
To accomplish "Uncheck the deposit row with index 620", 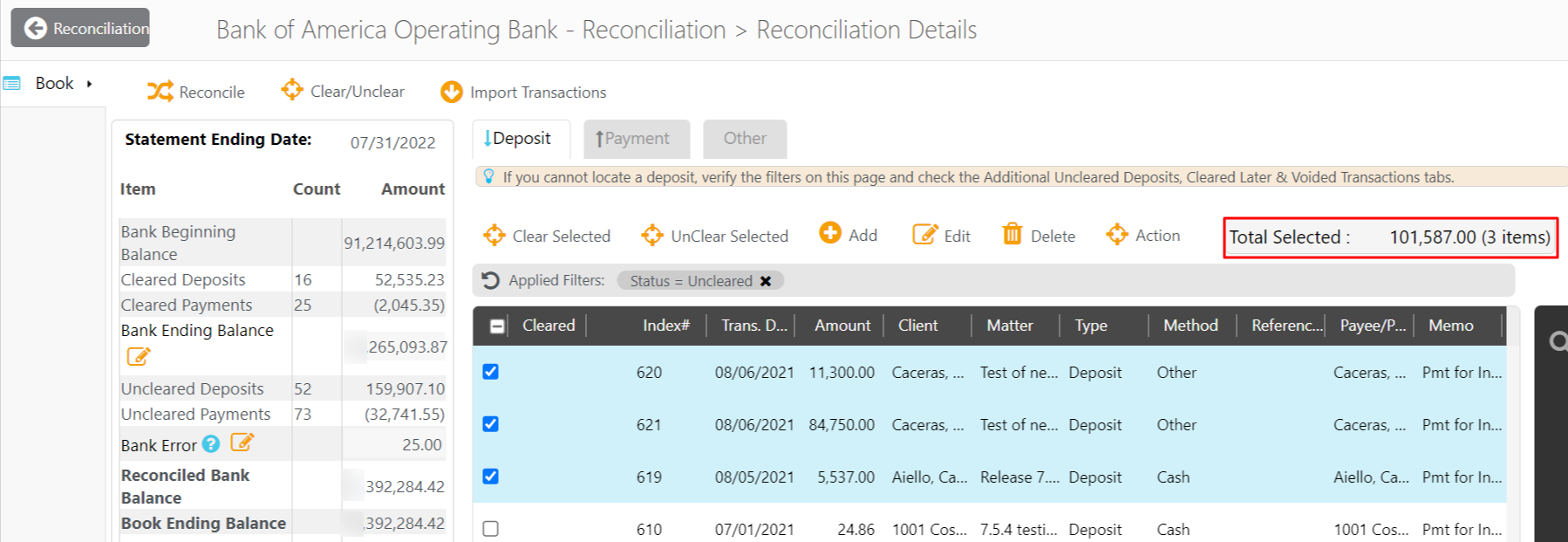I will [x=491, y=372].
